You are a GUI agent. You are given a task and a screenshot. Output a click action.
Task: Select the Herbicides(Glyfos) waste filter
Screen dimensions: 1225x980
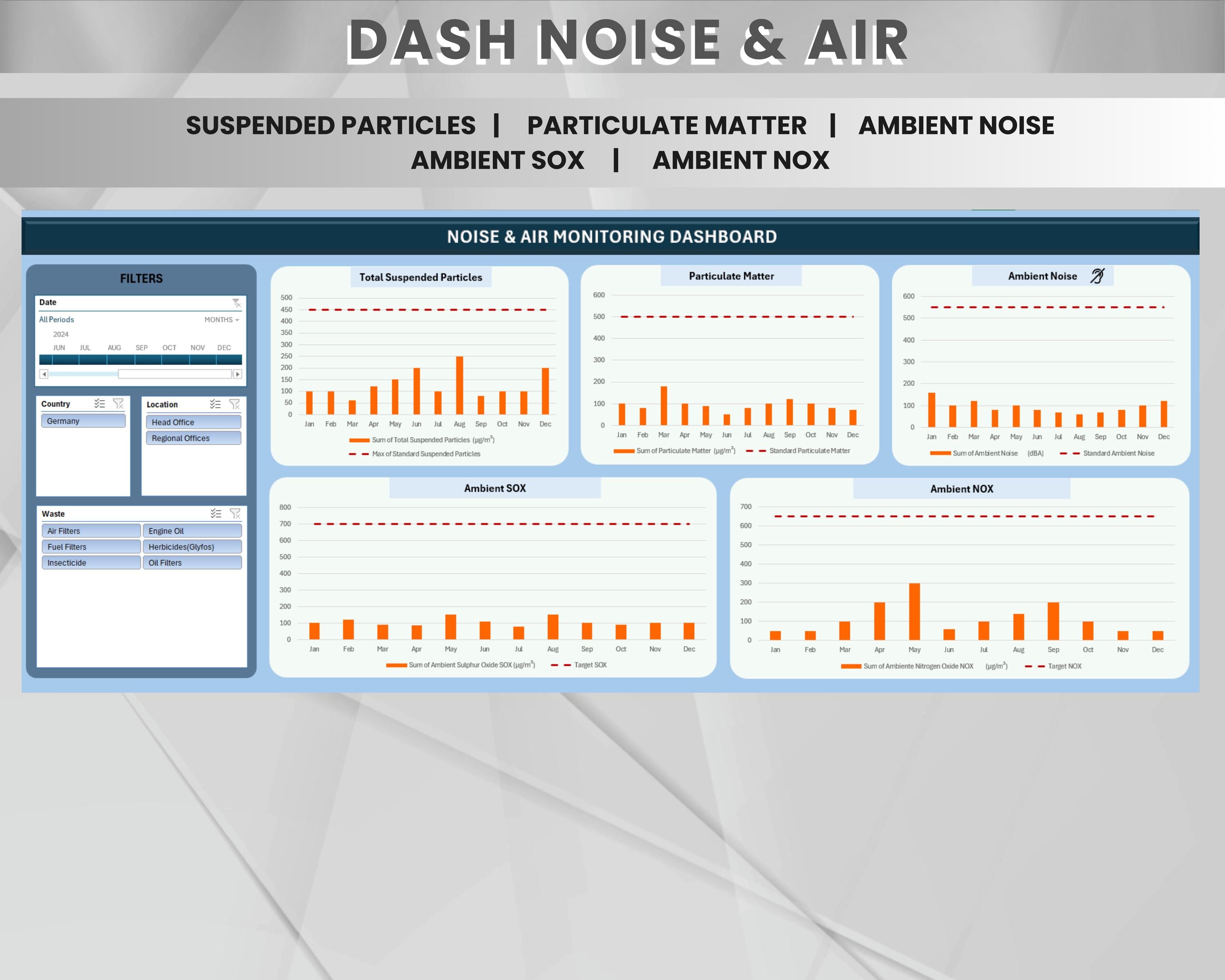193,546
